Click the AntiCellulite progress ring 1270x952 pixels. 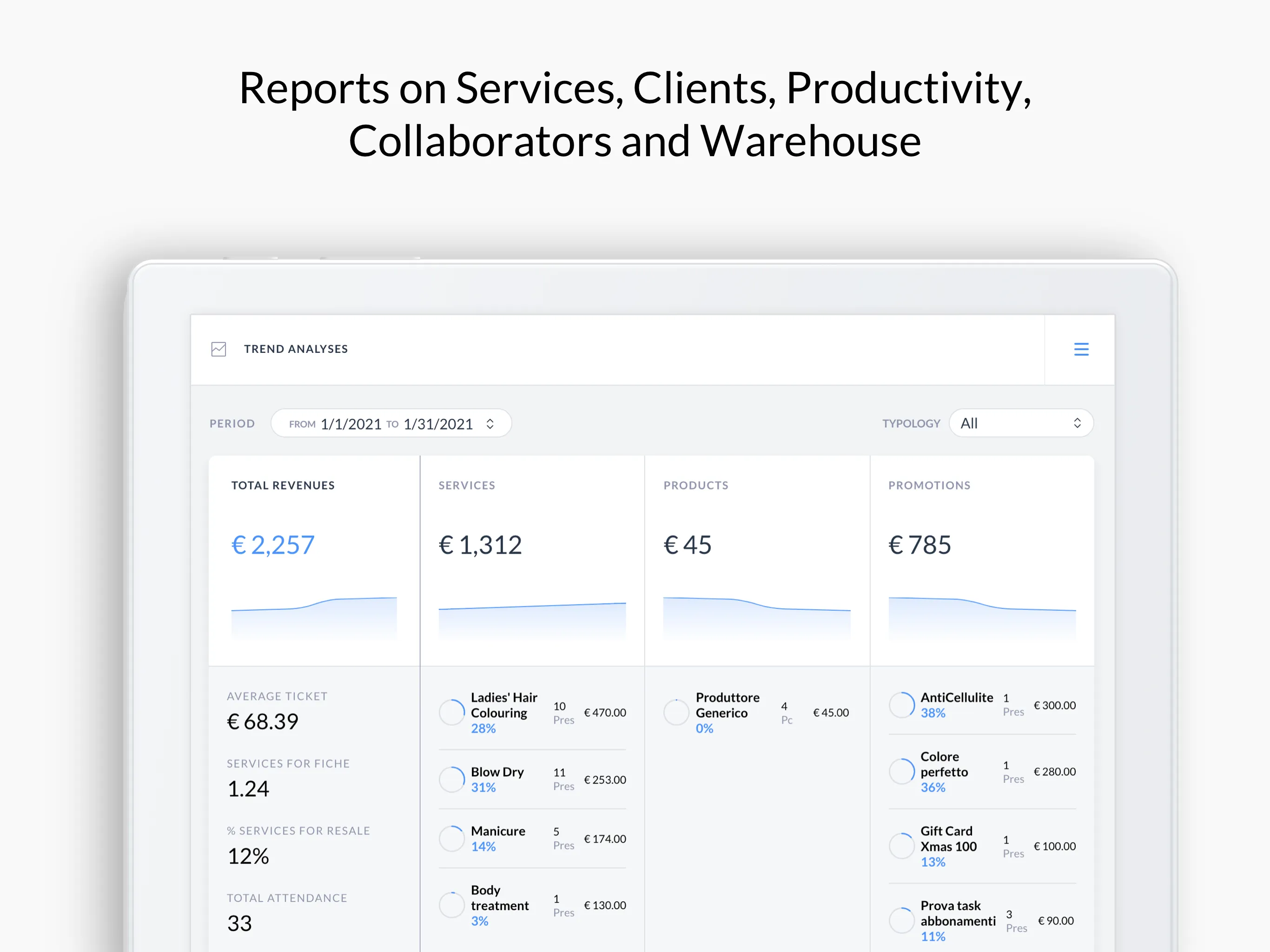[902, 705]
